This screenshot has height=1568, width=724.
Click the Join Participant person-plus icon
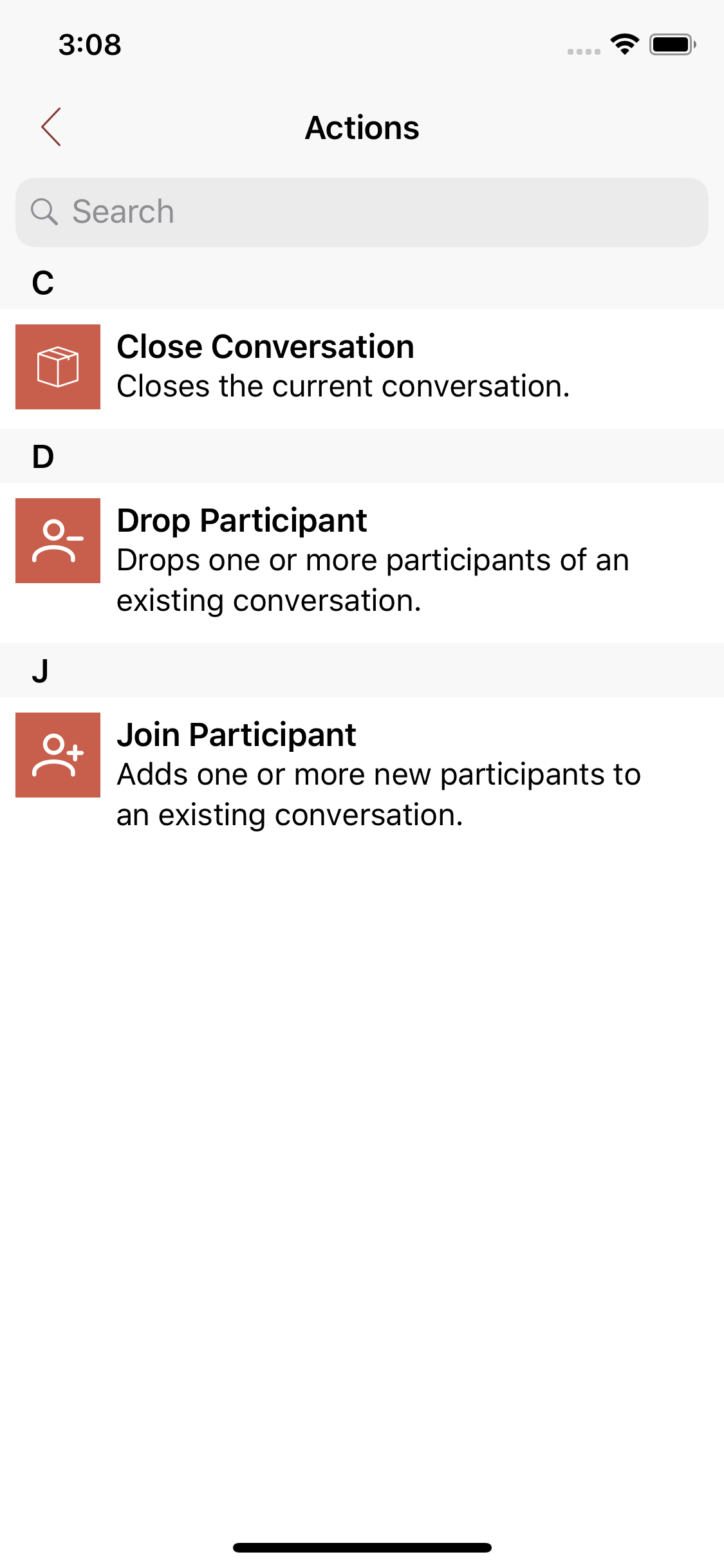click(58, 754)
